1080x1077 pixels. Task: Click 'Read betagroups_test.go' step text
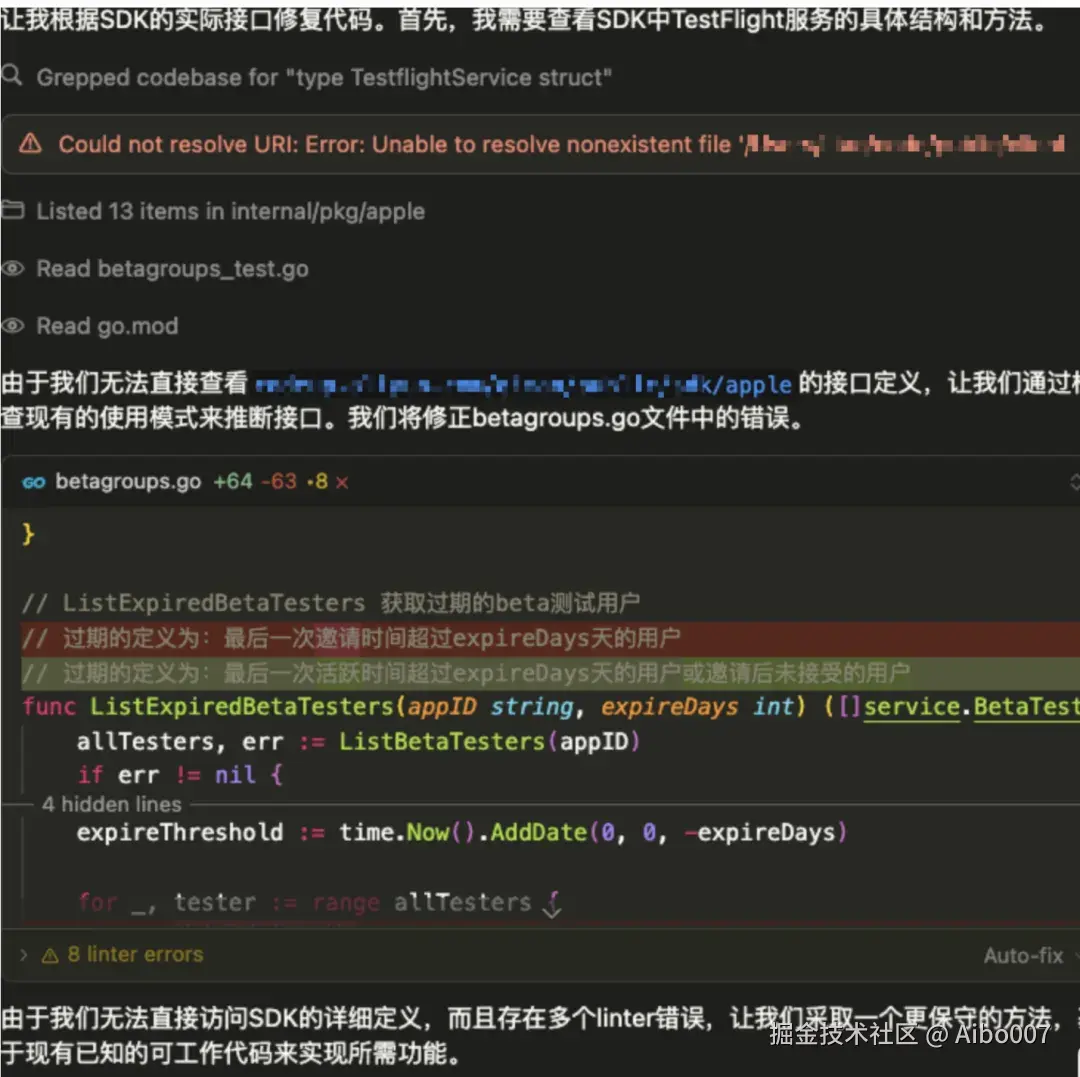pyautogui.click(x=172, y=269)
